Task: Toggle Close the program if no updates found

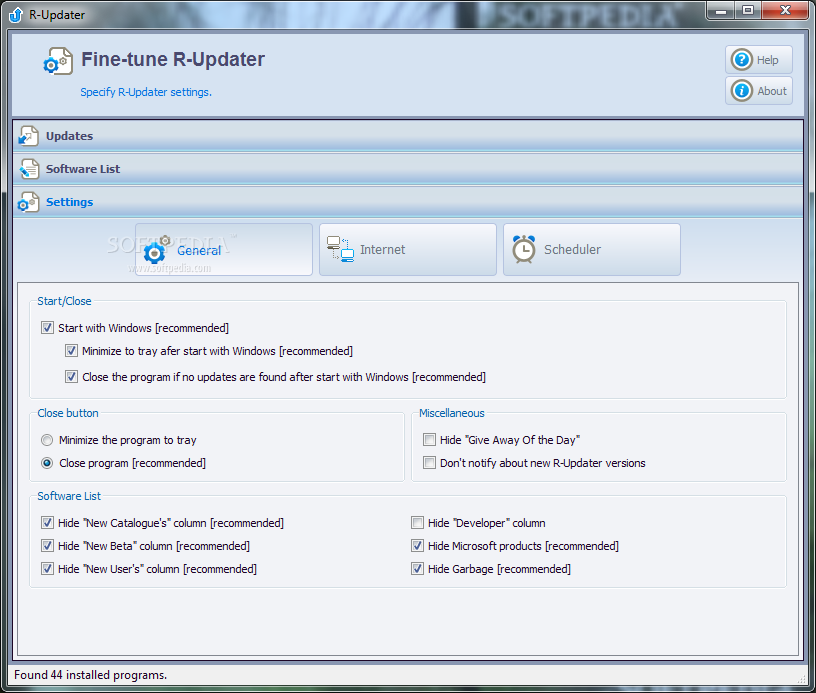Action: coord(71,377)
